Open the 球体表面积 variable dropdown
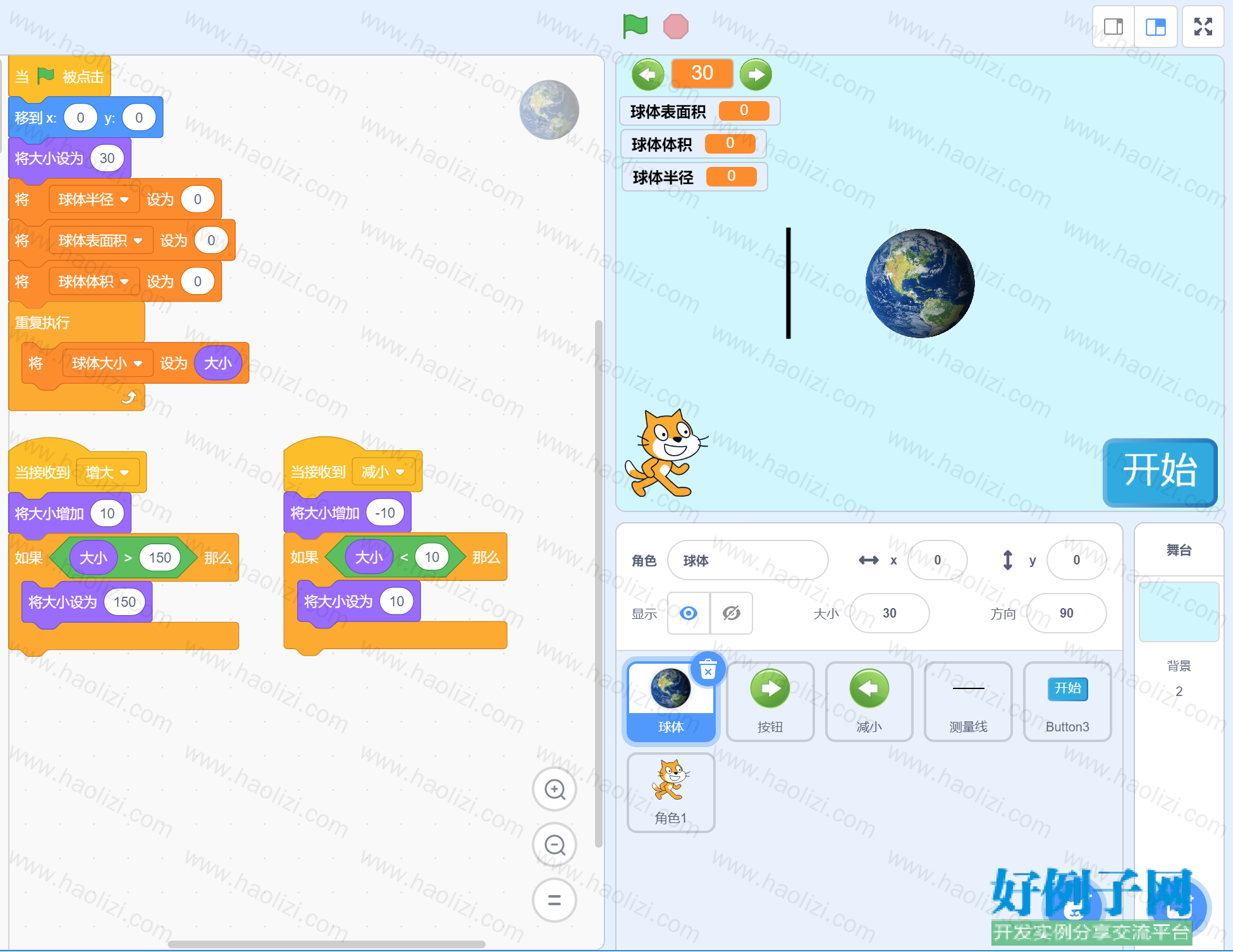Viewport: 1233px width, 952px height. pos(101,241)
